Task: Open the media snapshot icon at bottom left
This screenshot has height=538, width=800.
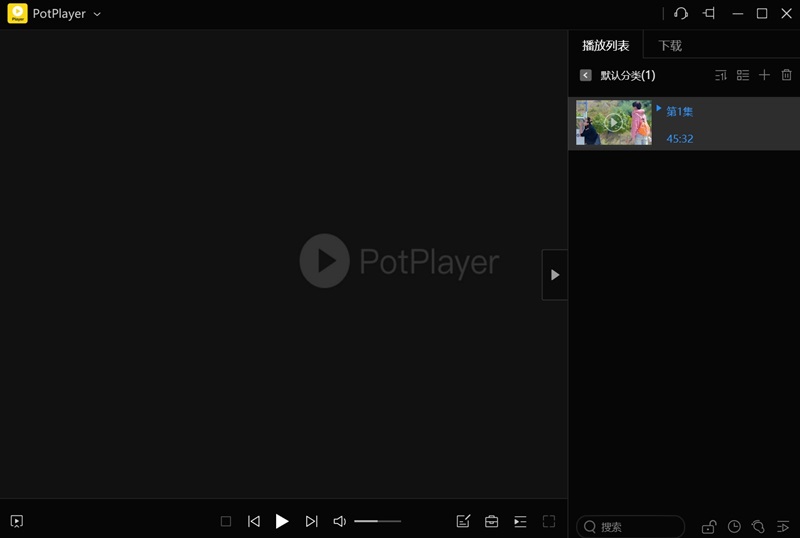Action: 17,521
